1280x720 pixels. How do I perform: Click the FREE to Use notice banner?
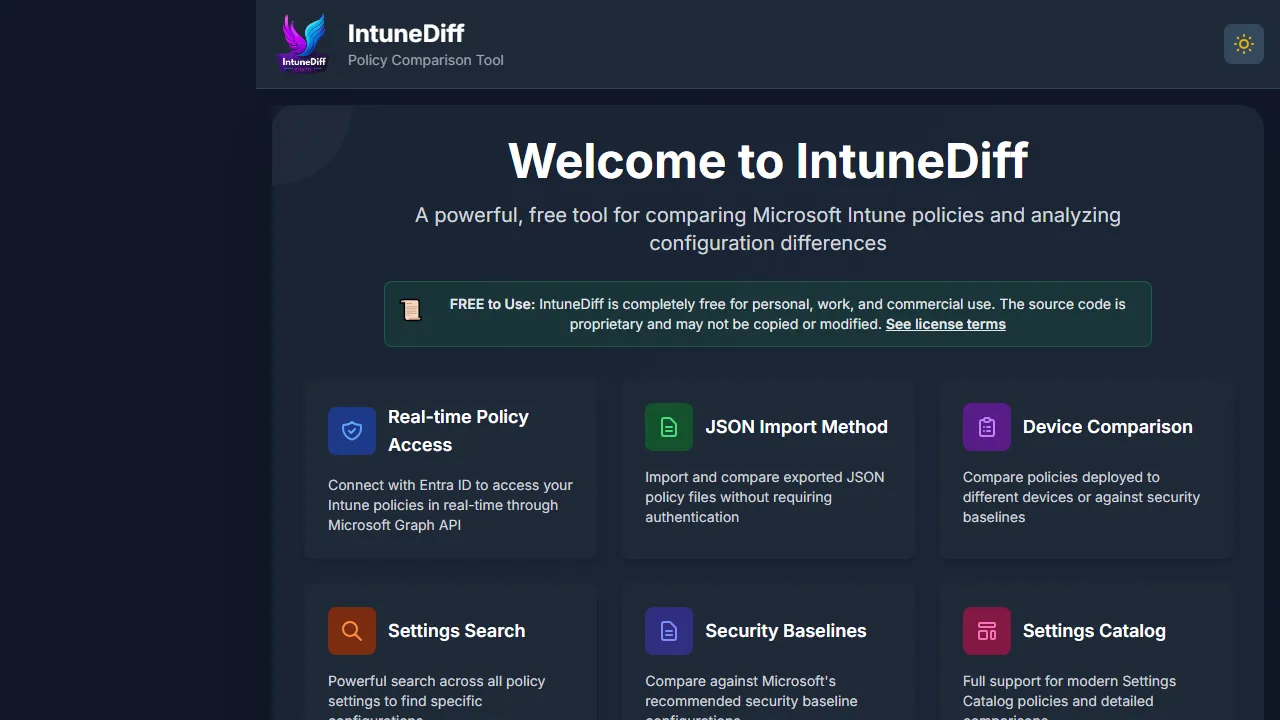[767, 313]
